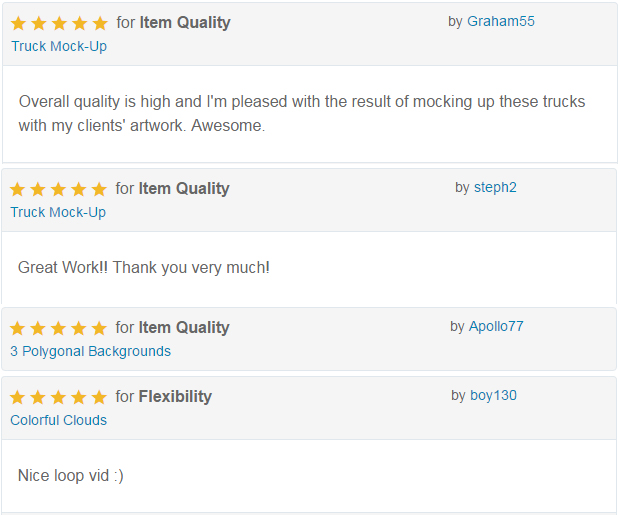Open the Colorful Clouds item

58,420
